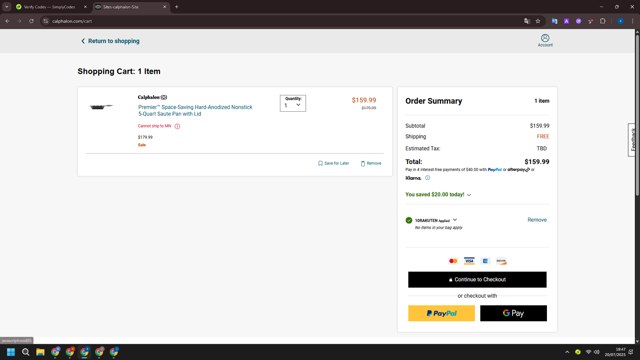
Task: Click the address bar showing calphalon.com/cart
Action: click(x=282, y=21)
